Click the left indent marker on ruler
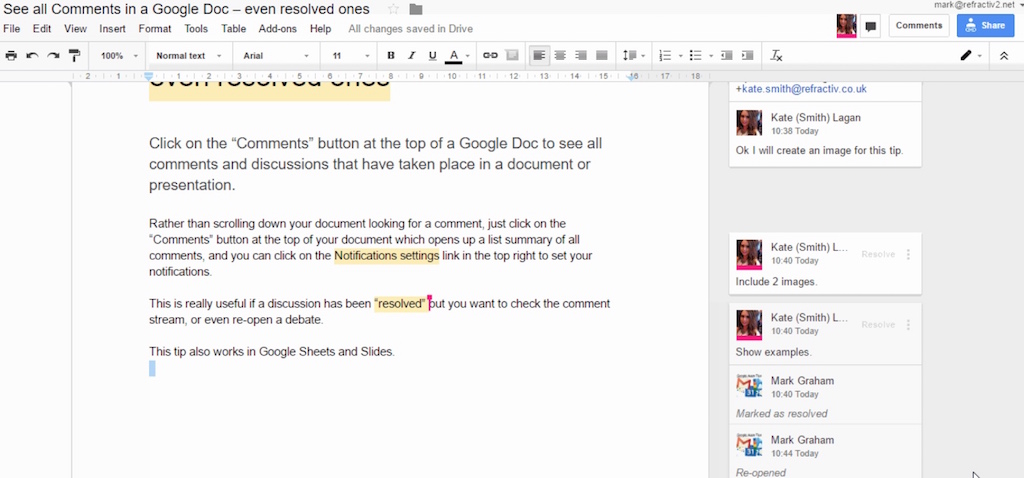 coord(149,76)
